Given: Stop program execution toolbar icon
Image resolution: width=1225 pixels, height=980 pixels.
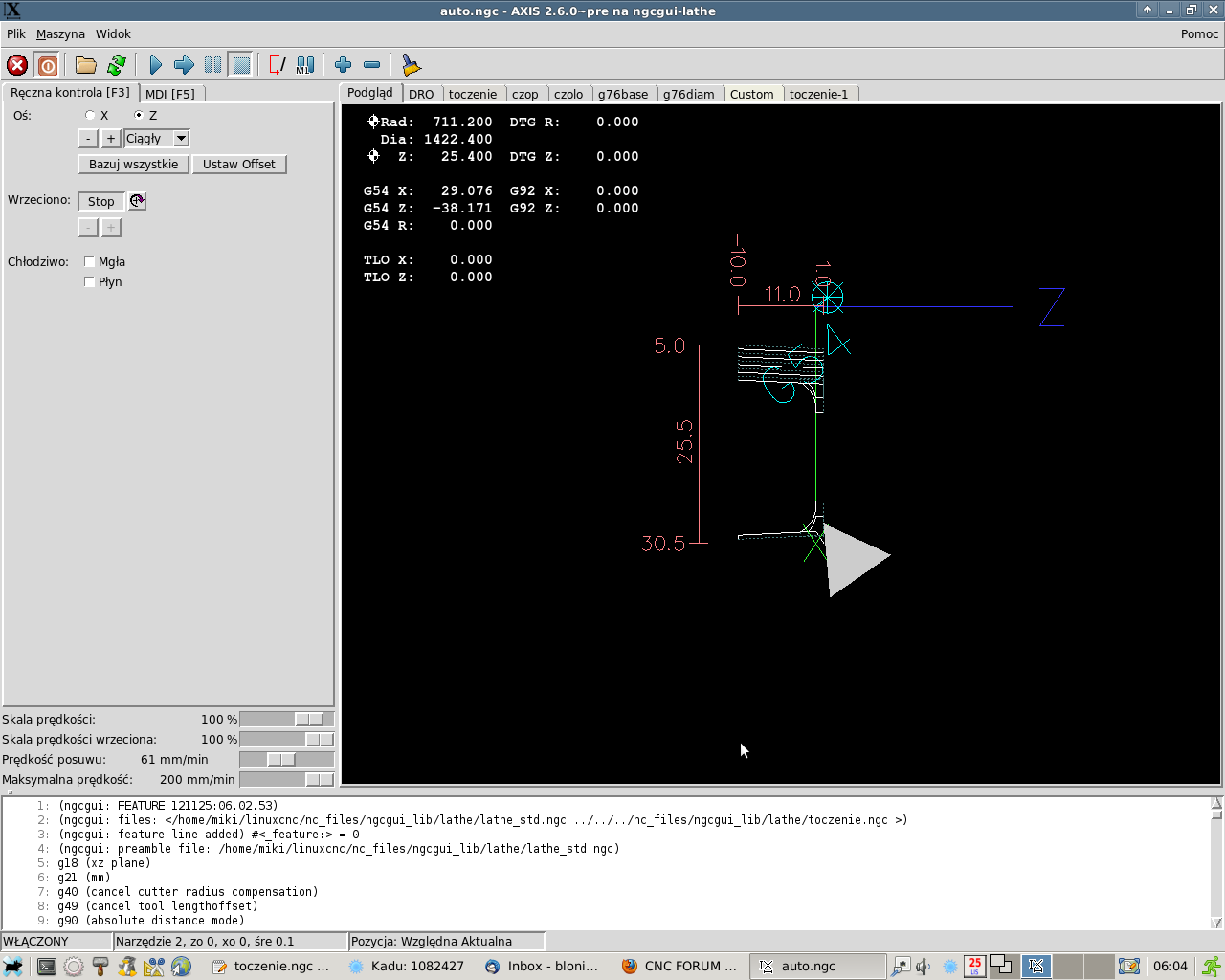Looking at the screenshot, I should (241, 65).
